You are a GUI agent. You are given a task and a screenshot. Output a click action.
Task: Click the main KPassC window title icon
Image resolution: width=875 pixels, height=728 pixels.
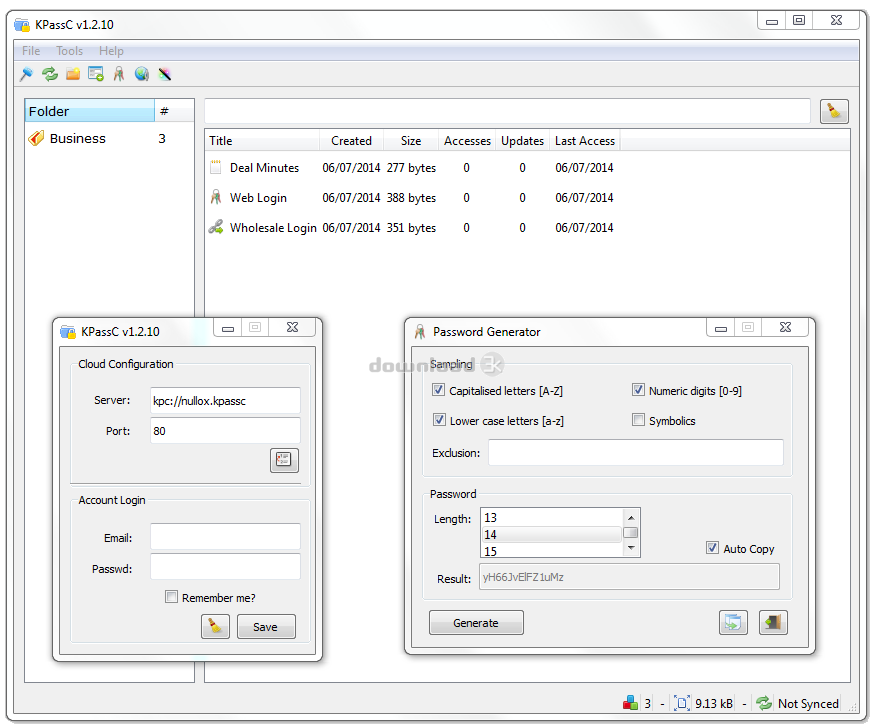pyautogui.click(x=22, y=25)
